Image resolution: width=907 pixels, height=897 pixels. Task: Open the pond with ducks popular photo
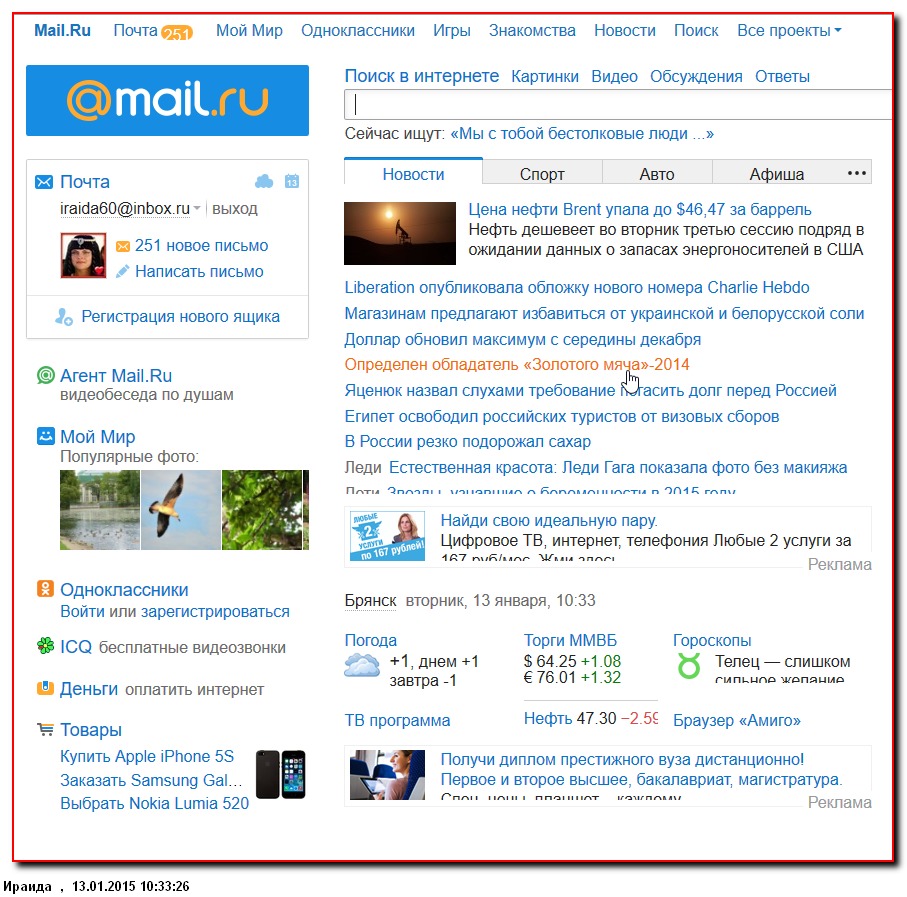tap(99, 510)
